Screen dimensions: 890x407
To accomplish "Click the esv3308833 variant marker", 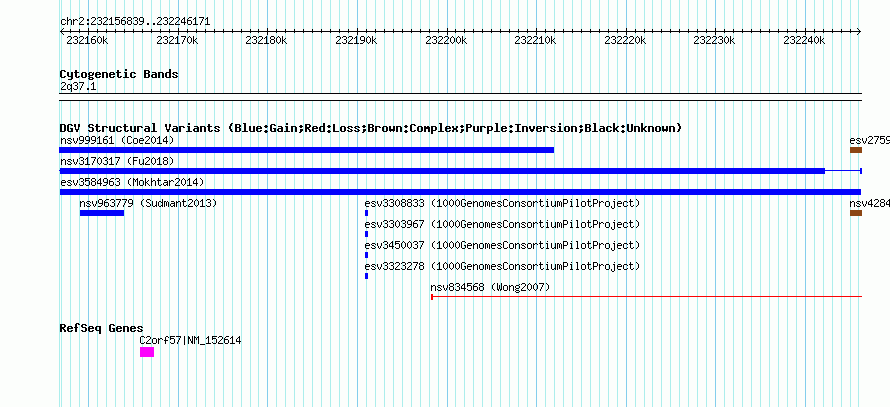I will coord(367,213).
